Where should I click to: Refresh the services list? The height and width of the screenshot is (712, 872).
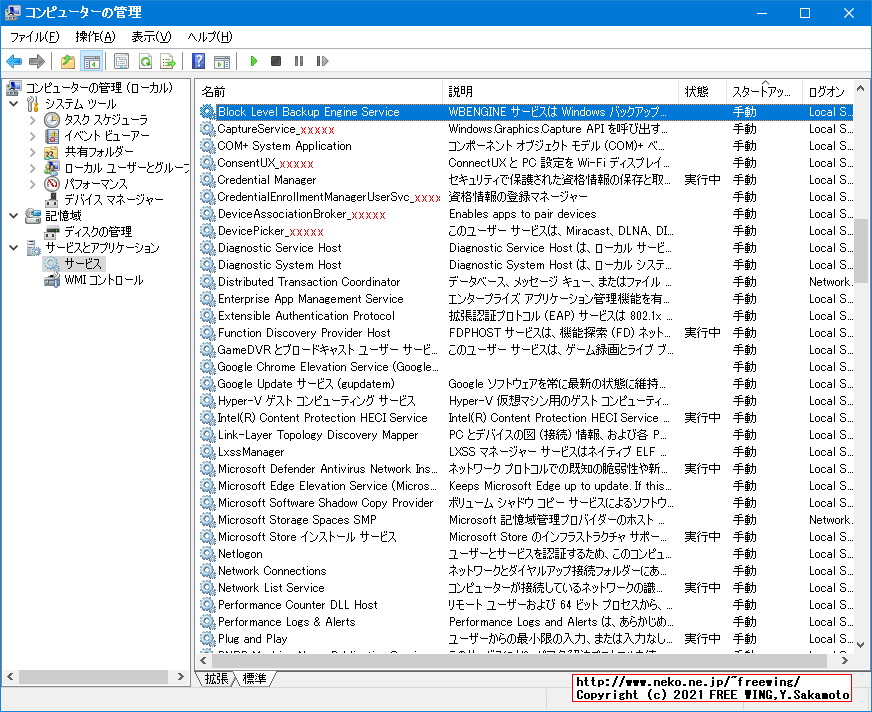(x=147, y=61)
